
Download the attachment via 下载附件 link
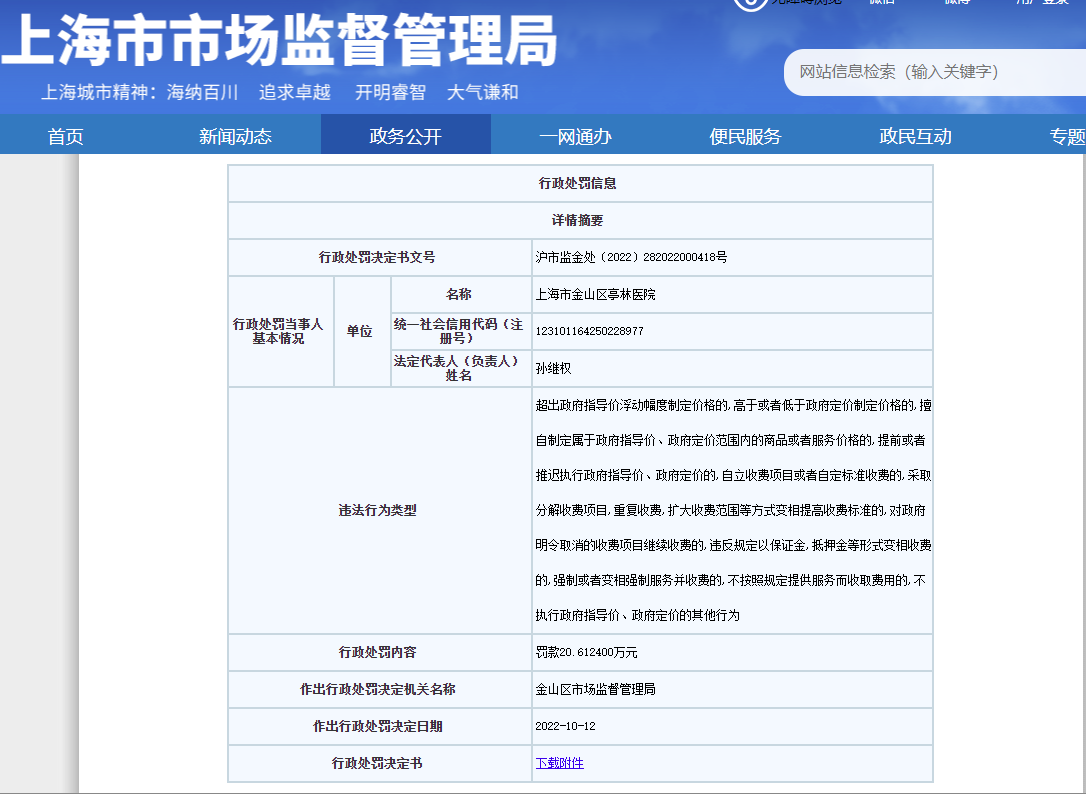tap(559, 763)
